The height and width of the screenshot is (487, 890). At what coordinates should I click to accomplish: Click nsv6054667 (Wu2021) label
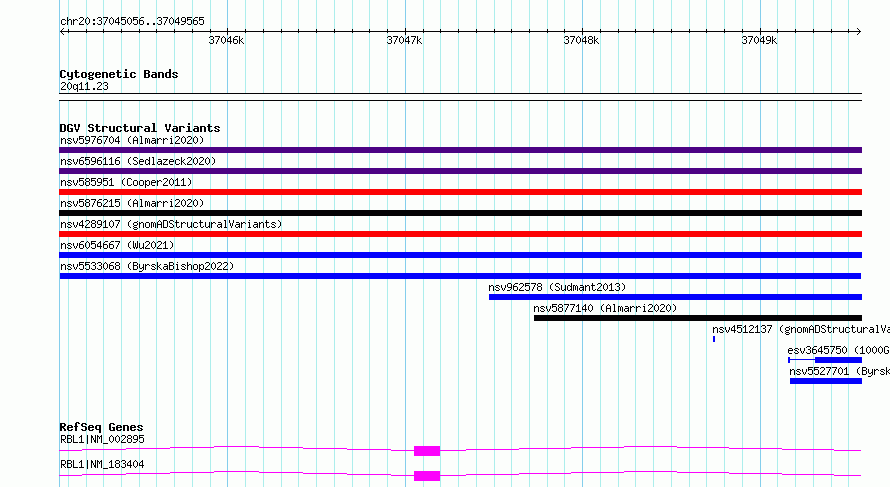(x=117, y=245)
